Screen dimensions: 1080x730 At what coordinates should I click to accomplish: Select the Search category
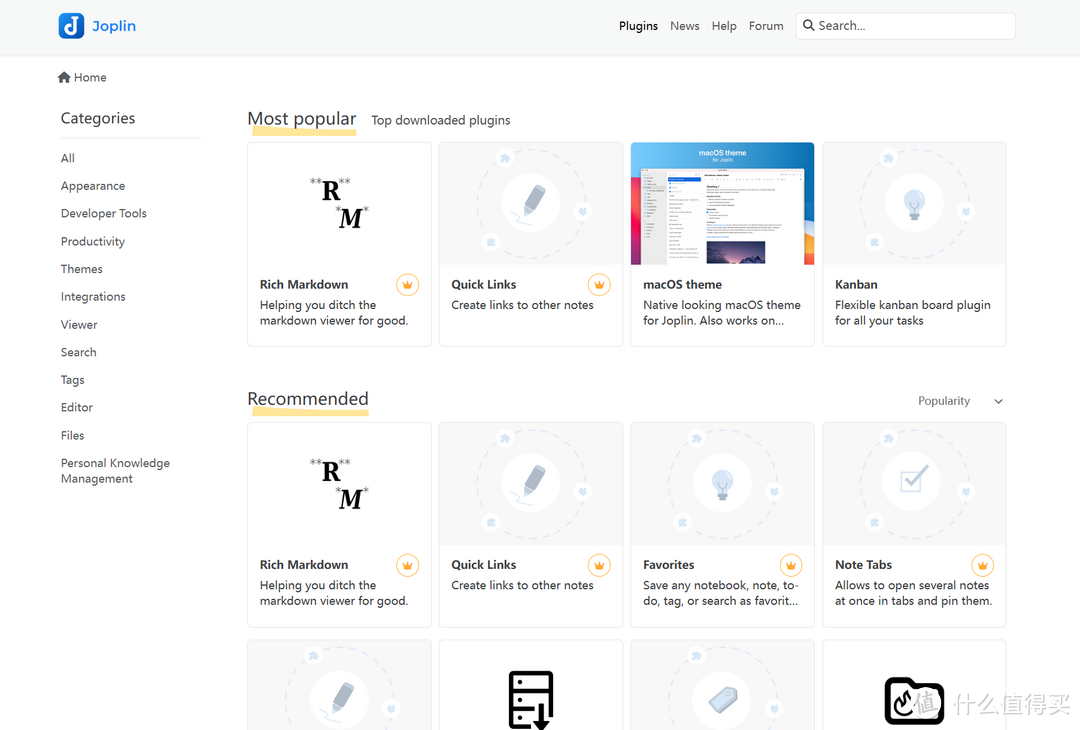coord(79,352)
